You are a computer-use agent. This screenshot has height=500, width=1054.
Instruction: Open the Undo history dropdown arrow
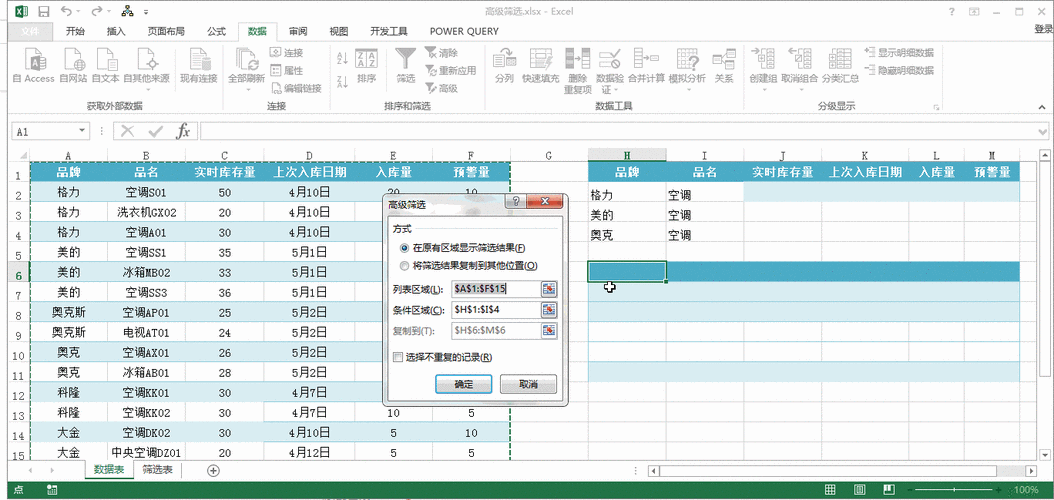[80, 11]
